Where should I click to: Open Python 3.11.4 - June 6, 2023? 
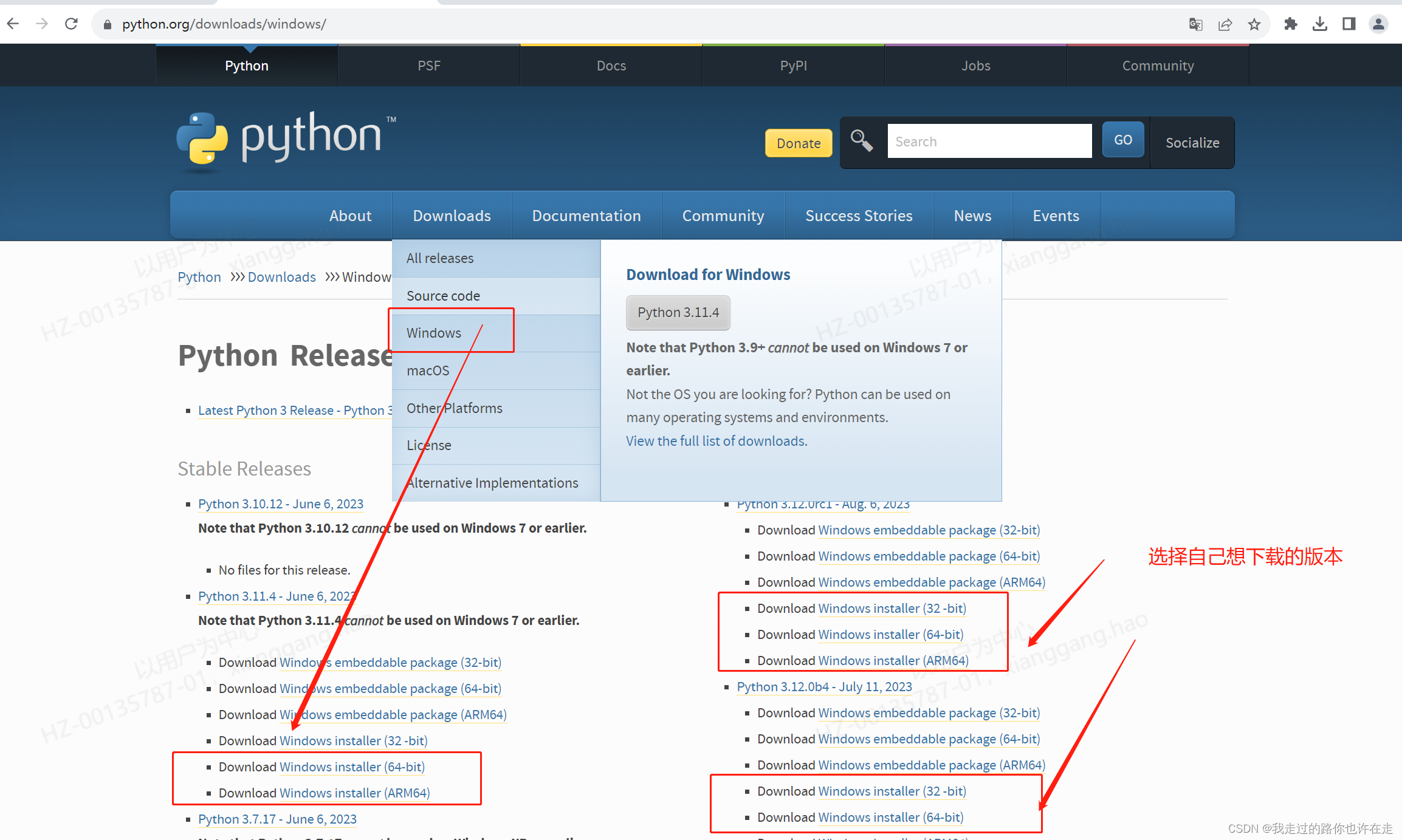click(277, 596)
